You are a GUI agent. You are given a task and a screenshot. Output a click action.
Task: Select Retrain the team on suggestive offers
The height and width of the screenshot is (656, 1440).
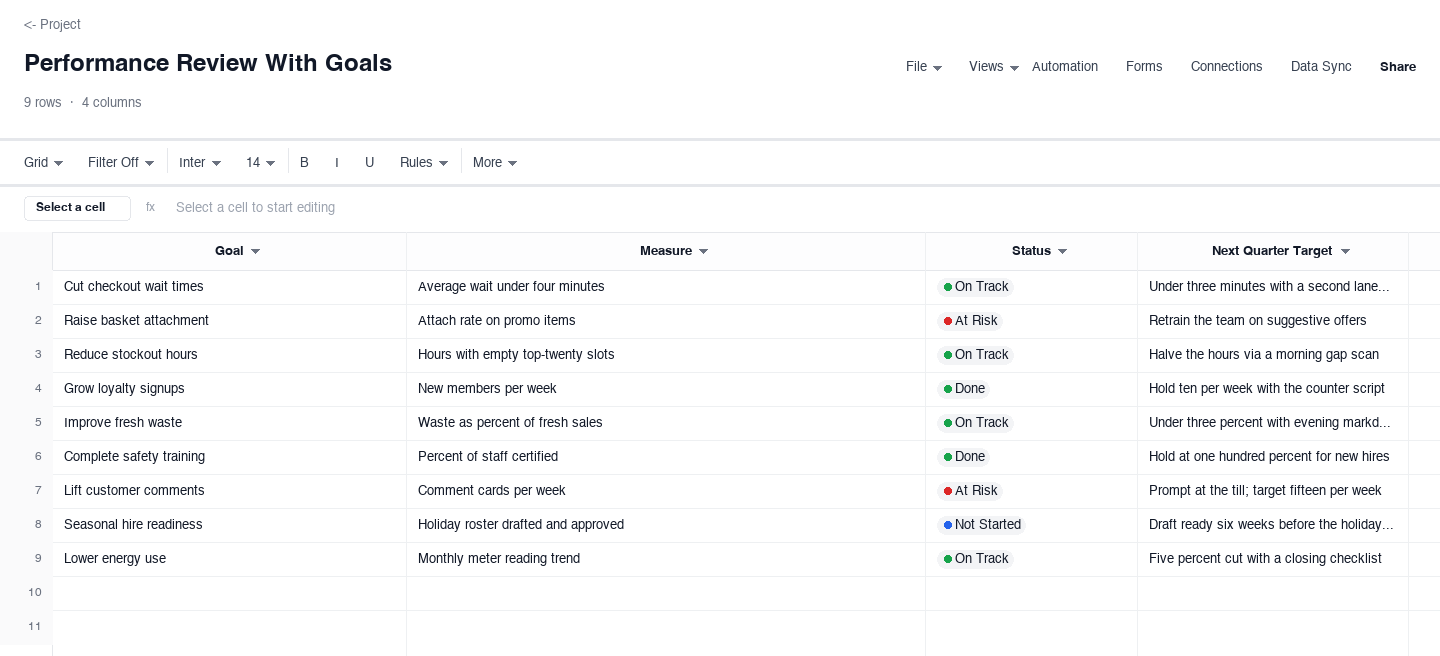click(x=1273, y=321)
